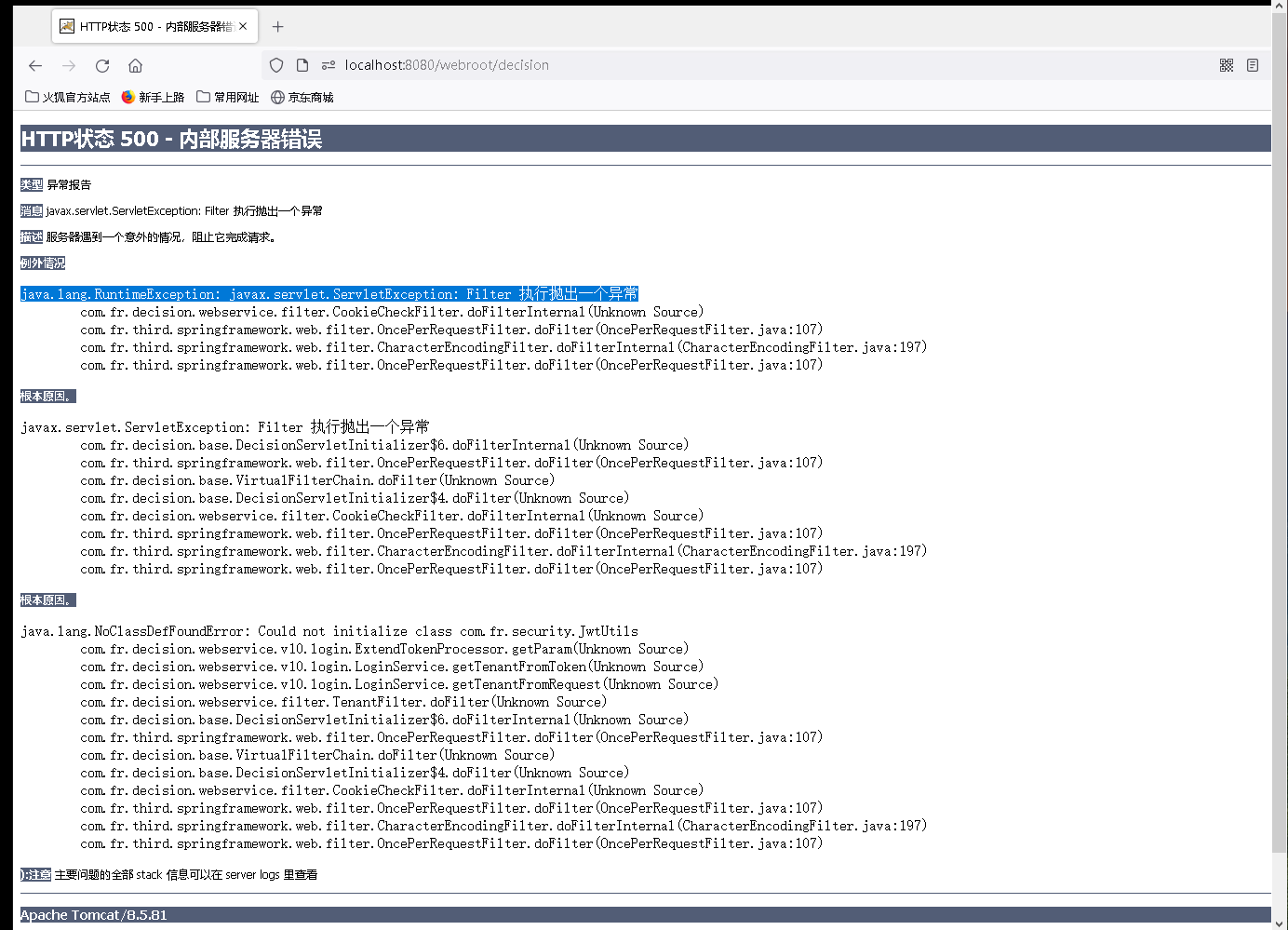The width and height of the screenshot is (1288, 930).
Task: Open site permissions icon in address bar
Action: click(x=329, y=65)
